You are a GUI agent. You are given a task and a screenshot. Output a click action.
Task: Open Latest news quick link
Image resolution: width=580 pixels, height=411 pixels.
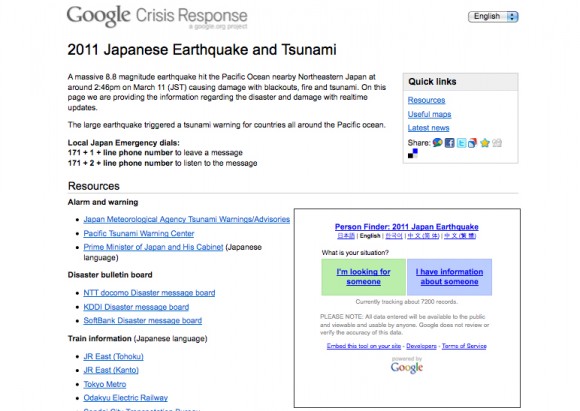(428, 128)
